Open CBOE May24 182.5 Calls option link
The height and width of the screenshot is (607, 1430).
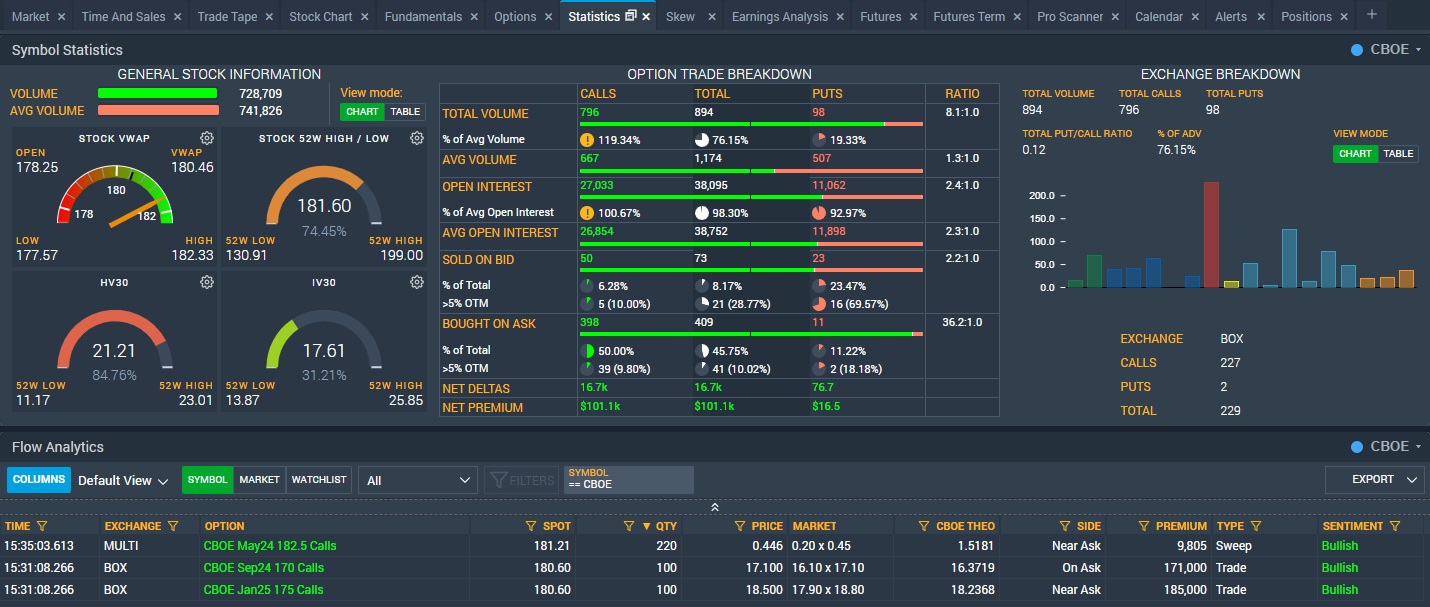click(270, 546)
